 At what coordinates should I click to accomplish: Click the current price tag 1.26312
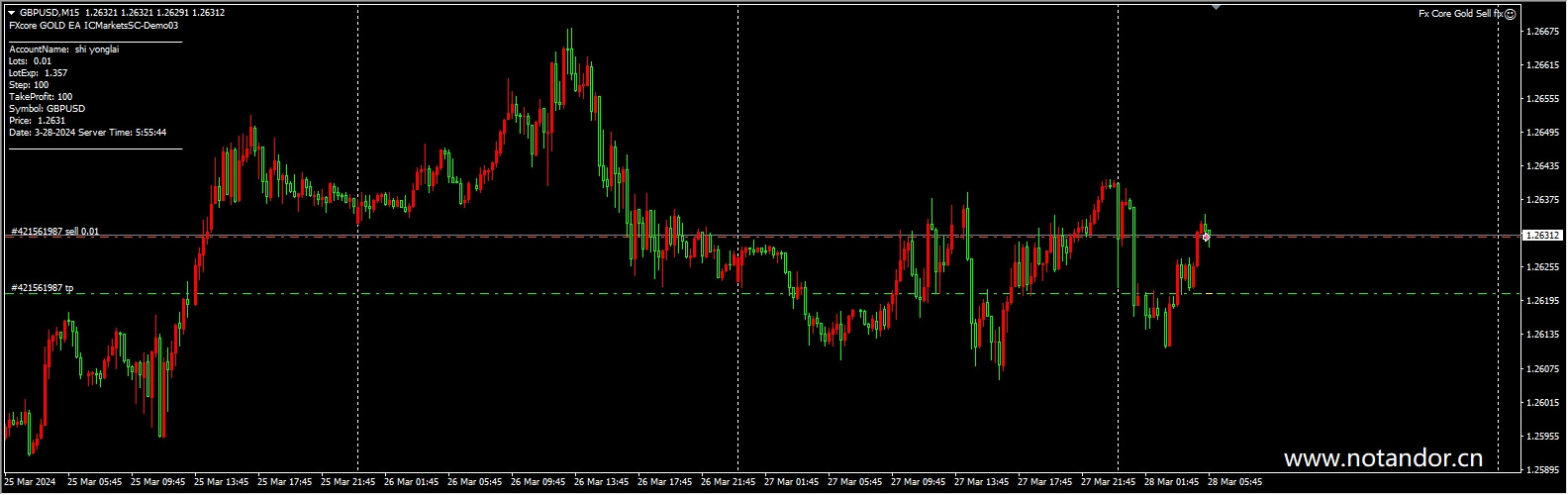point(1541,236)
